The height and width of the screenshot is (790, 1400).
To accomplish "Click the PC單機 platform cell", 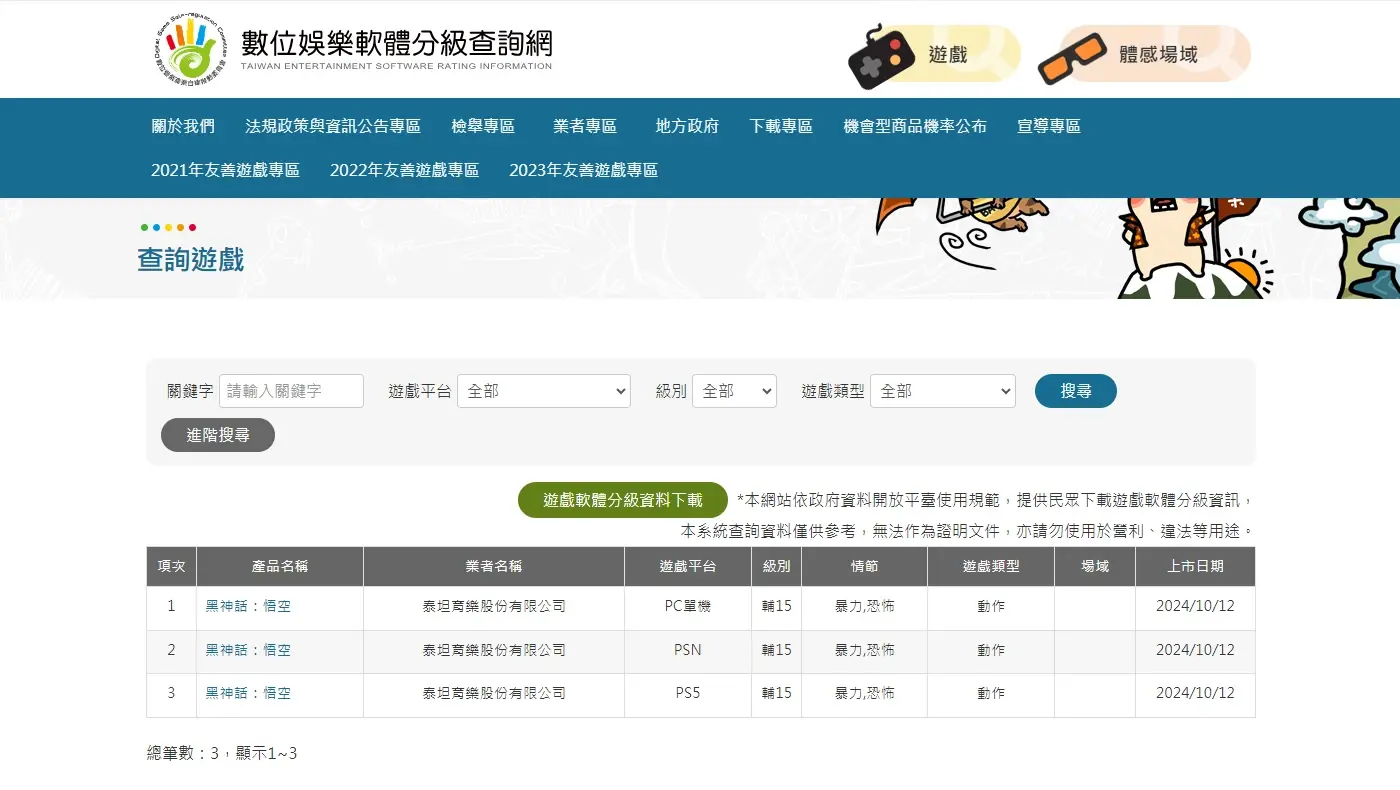I will point(688,606).
